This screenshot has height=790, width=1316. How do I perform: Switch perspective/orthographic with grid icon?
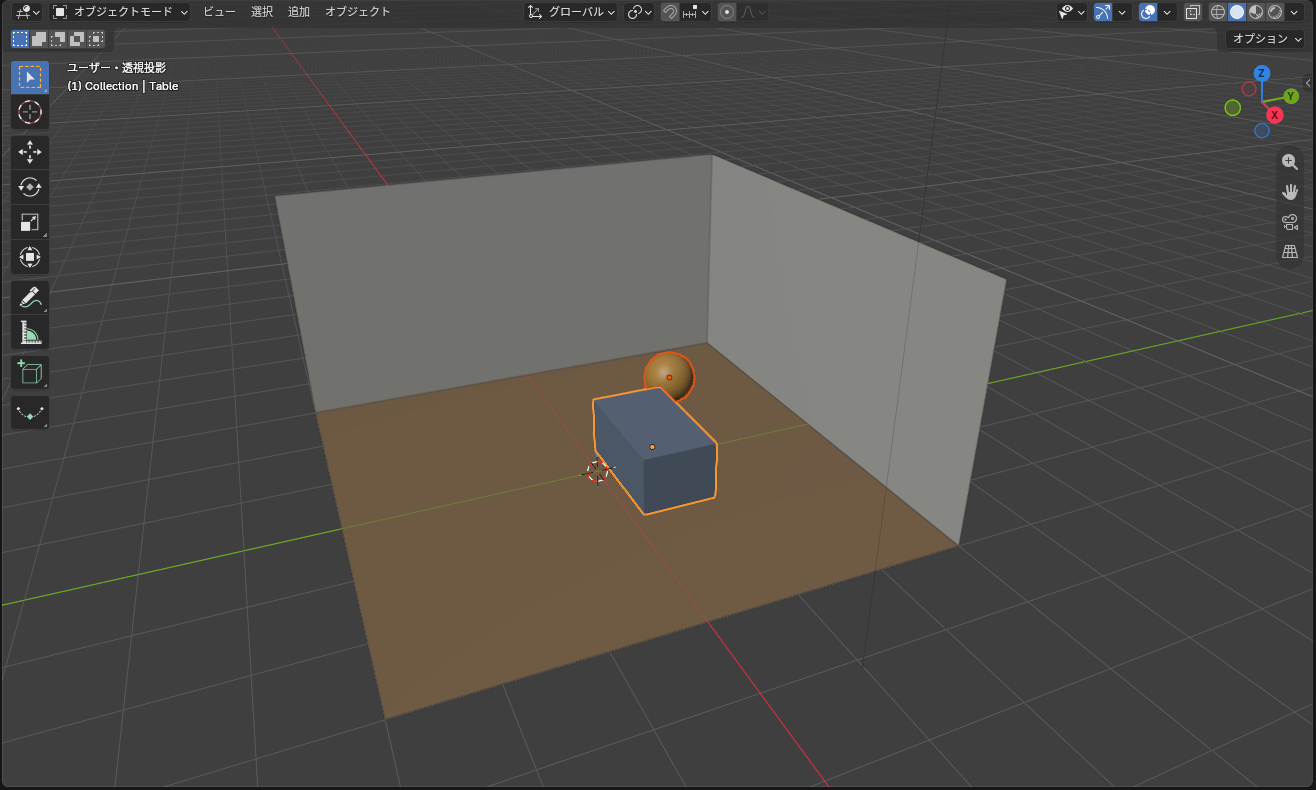tap(1290, 252)
